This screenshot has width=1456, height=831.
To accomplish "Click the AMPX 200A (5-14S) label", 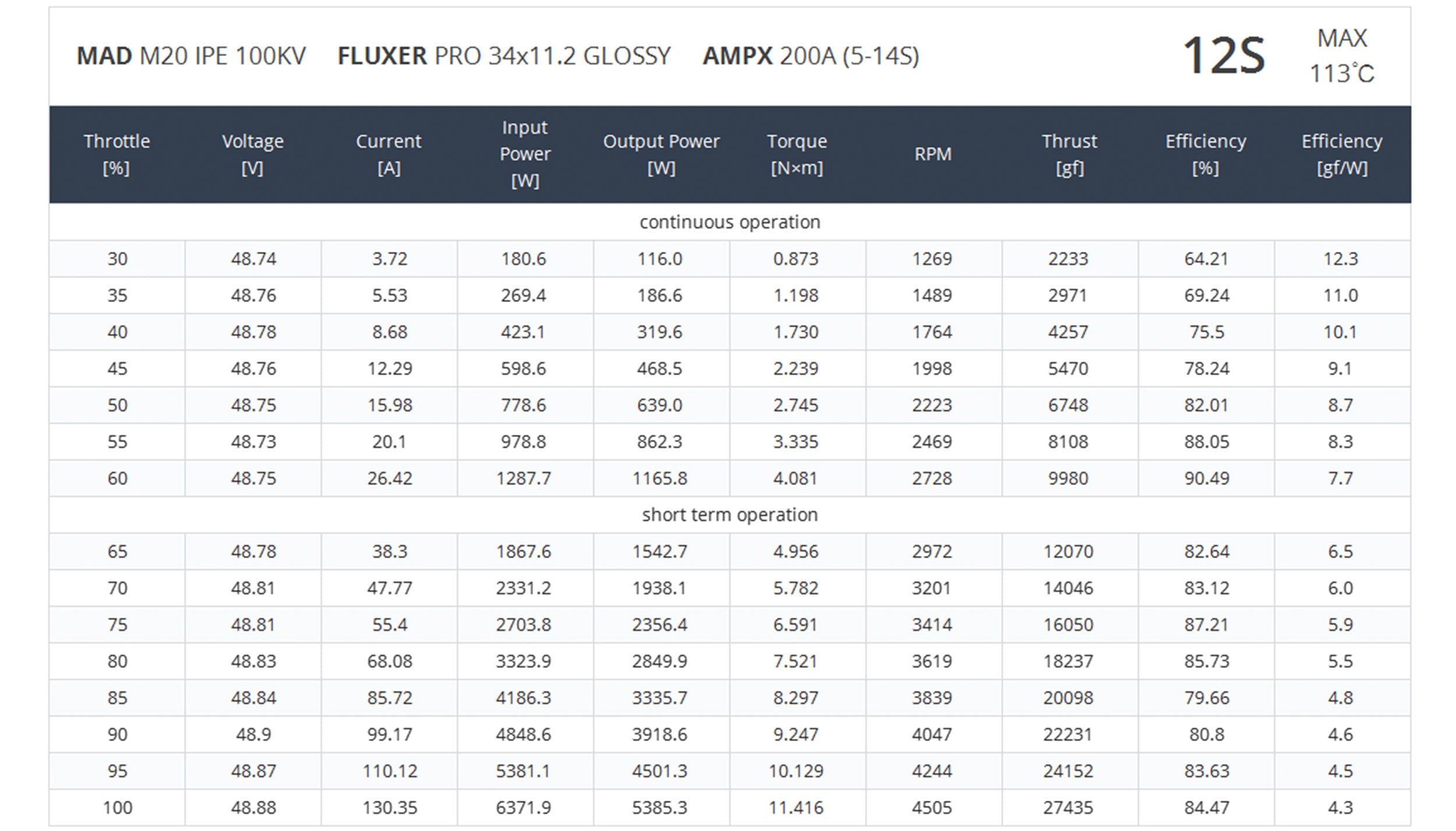I will 811,56.
